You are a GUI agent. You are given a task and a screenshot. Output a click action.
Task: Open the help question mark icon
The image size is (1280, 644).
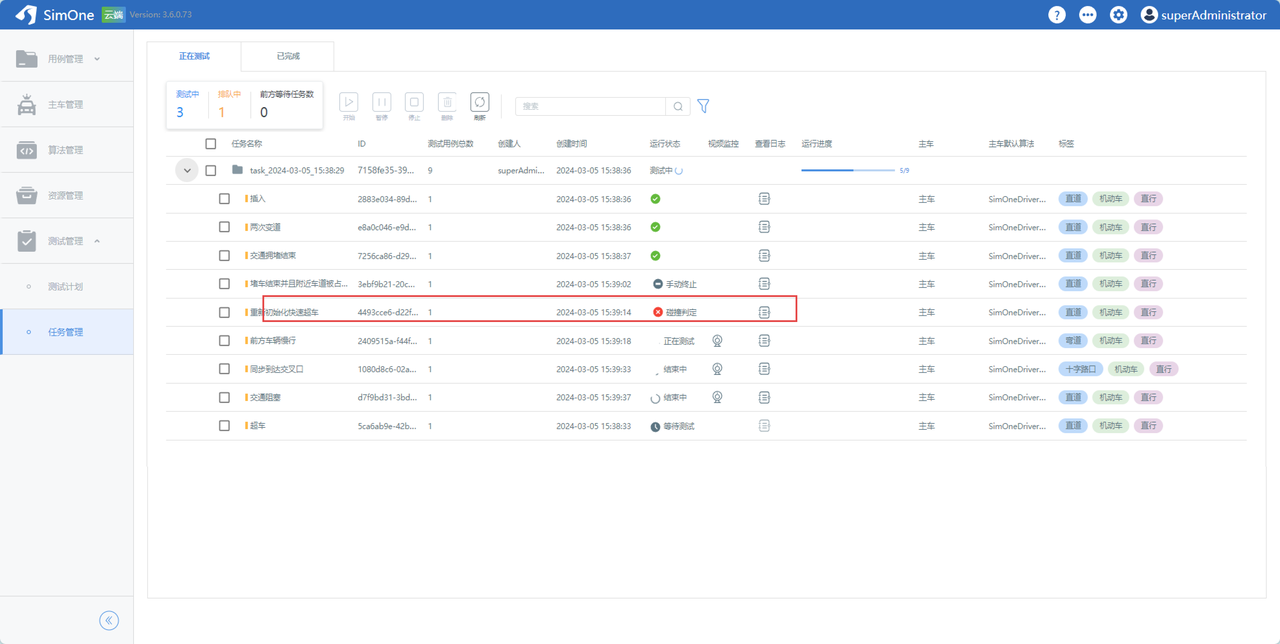(1056, 15)
